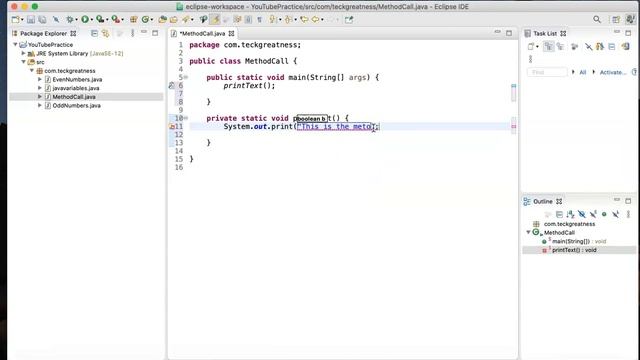
Task: Click the Activate... task link
Action: 612,72
